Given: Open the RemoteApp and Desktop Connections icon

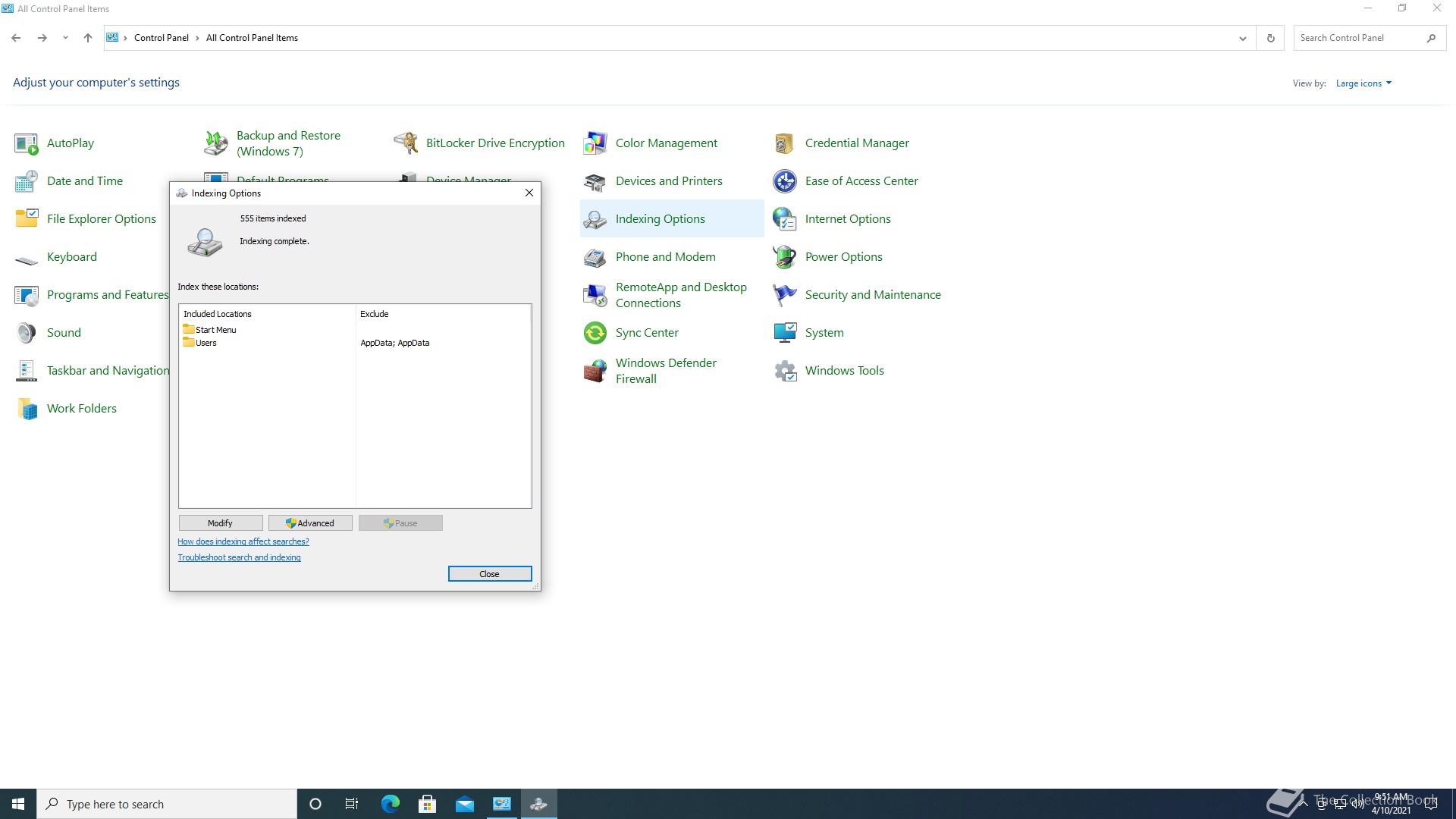Looking at the screenshot, I should point(595,295).
